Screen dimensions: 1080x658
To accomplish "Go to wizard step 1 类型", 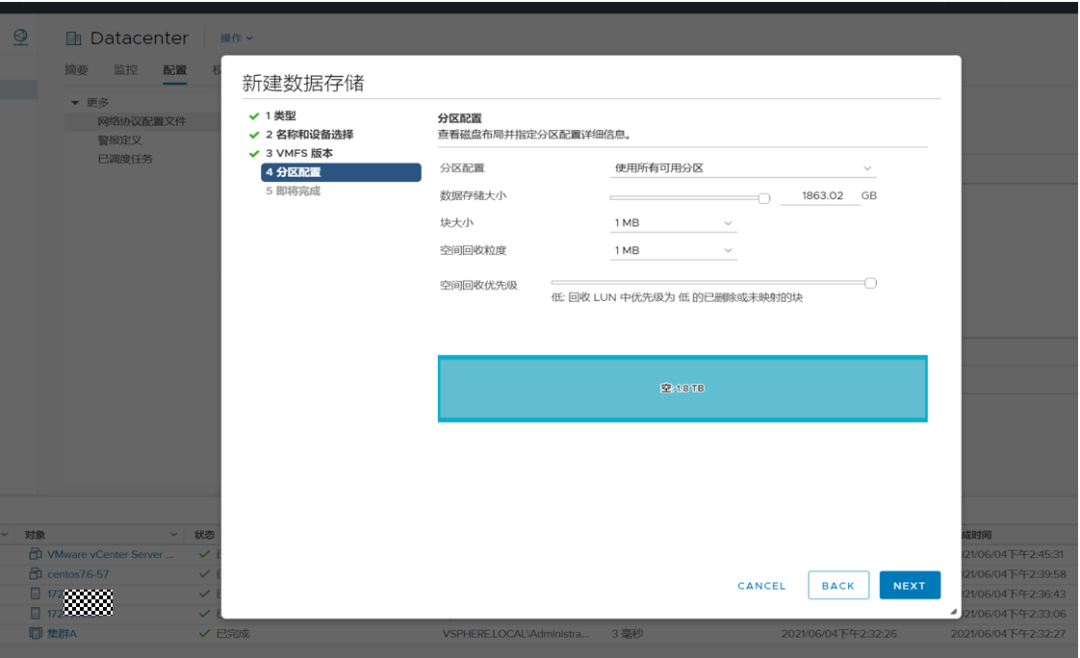I will tap(281, 116).
